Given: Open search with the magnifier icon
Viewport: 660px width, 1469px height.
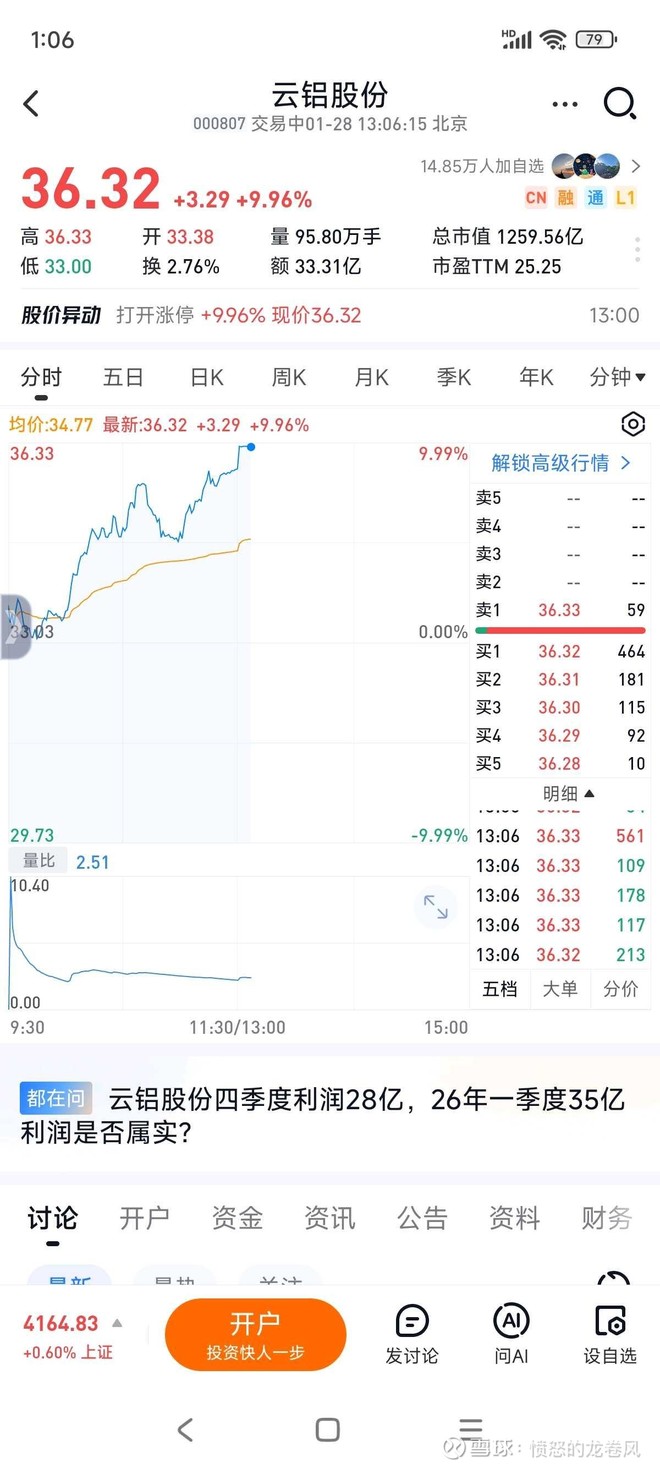Looking at the screenshot, I should click(621, 103).
